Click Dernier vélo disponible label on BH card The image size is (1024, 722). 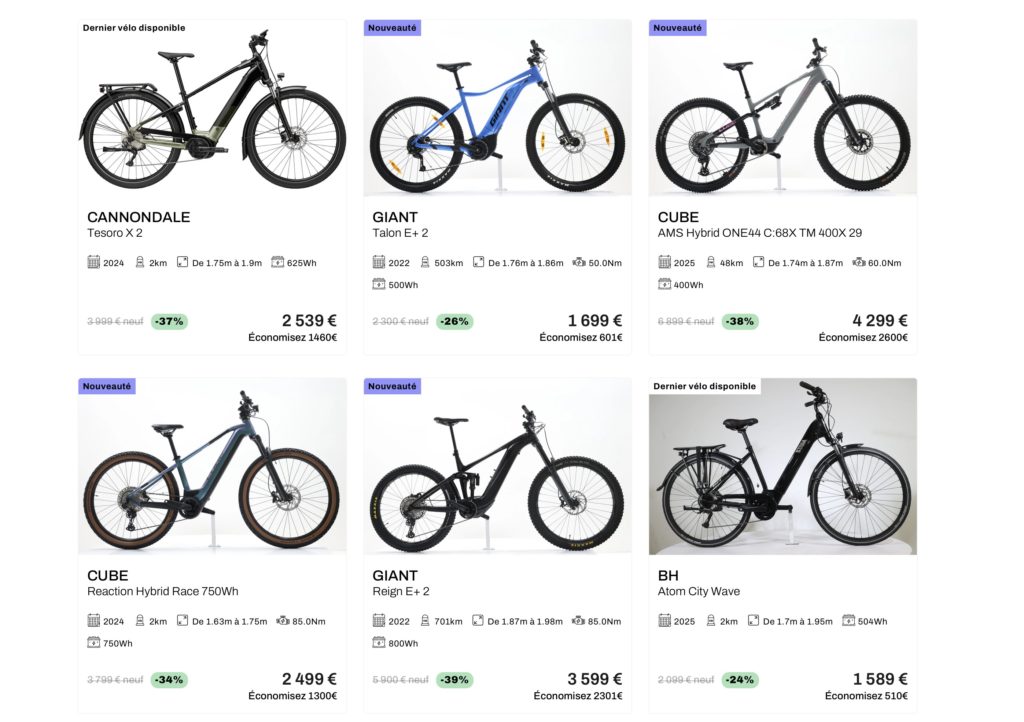[x=704, y=386]
